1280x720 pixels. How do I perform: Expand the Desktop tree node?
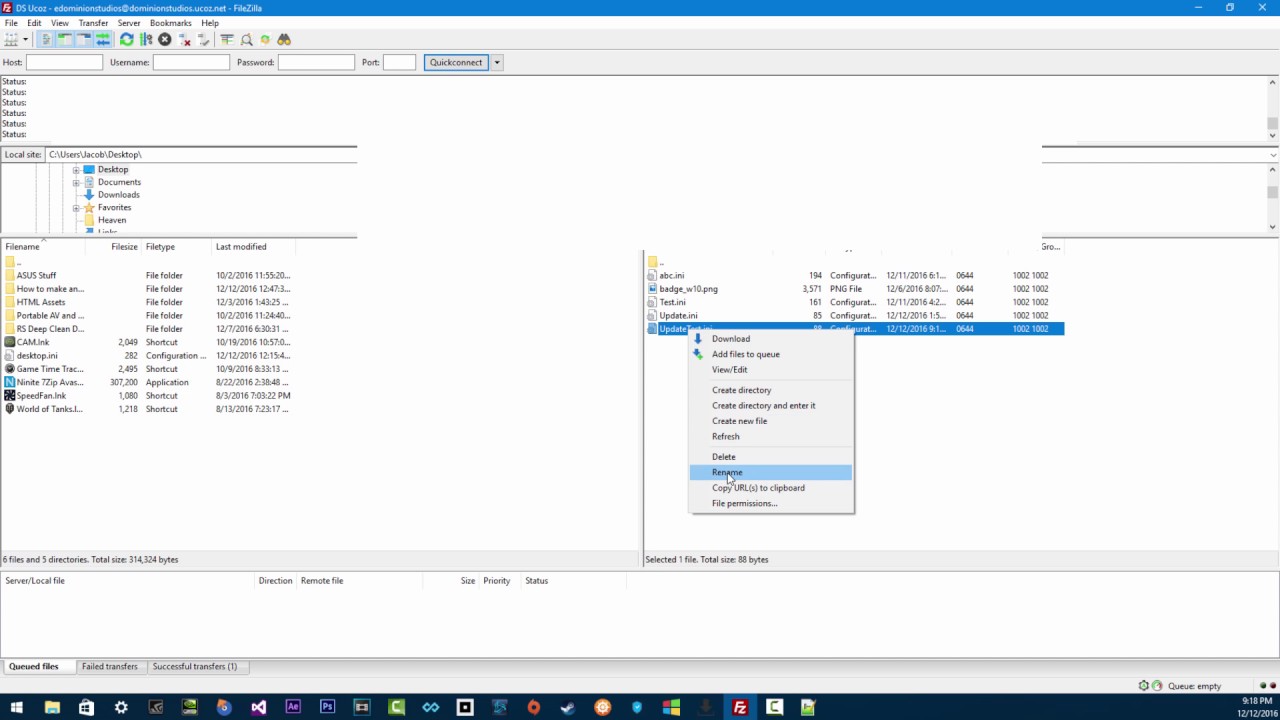click(x=76, y=170)
